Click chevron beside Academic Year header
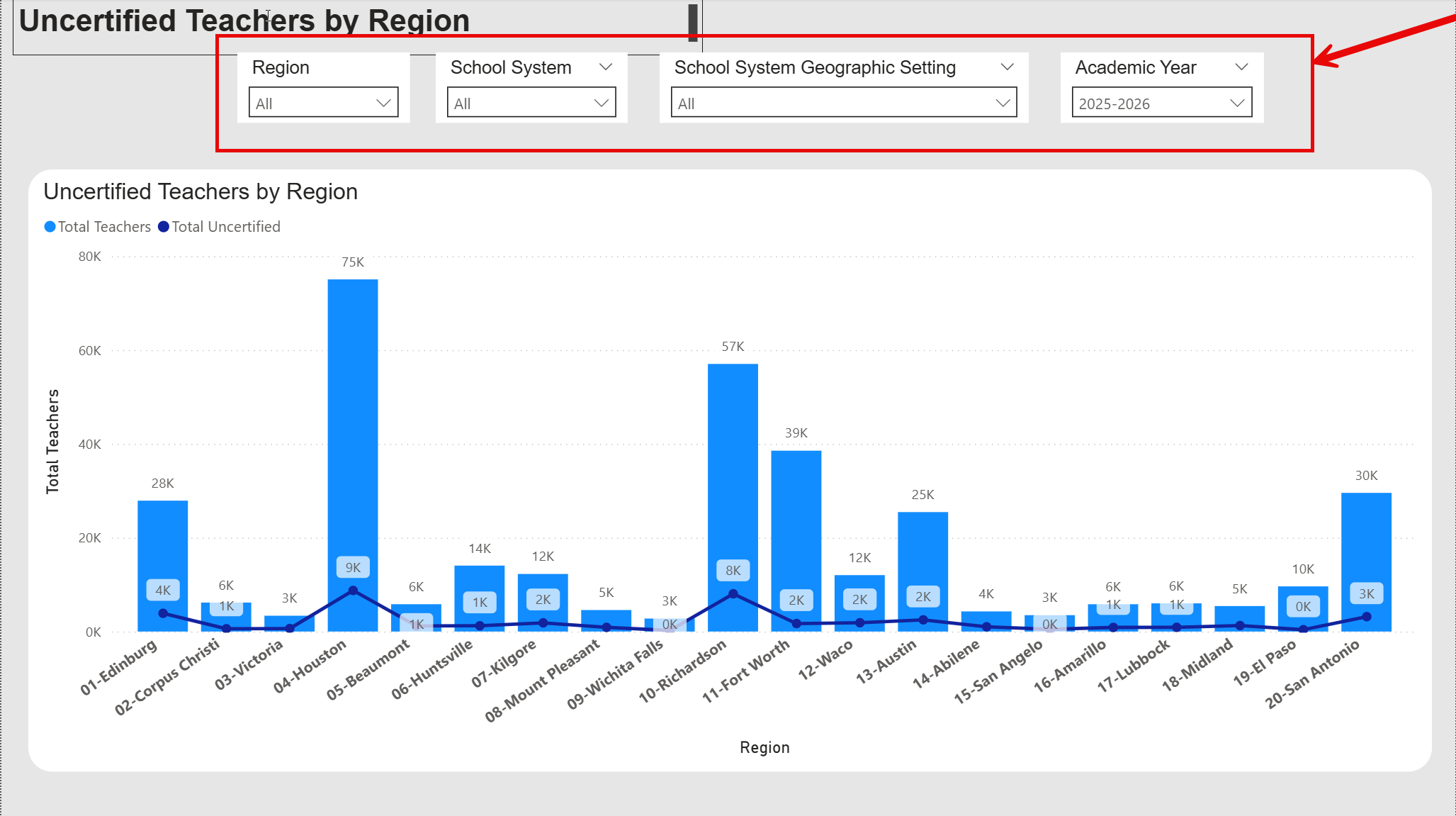The width and height of the screenshot is (1456, 816). (x=1241, y=67)
